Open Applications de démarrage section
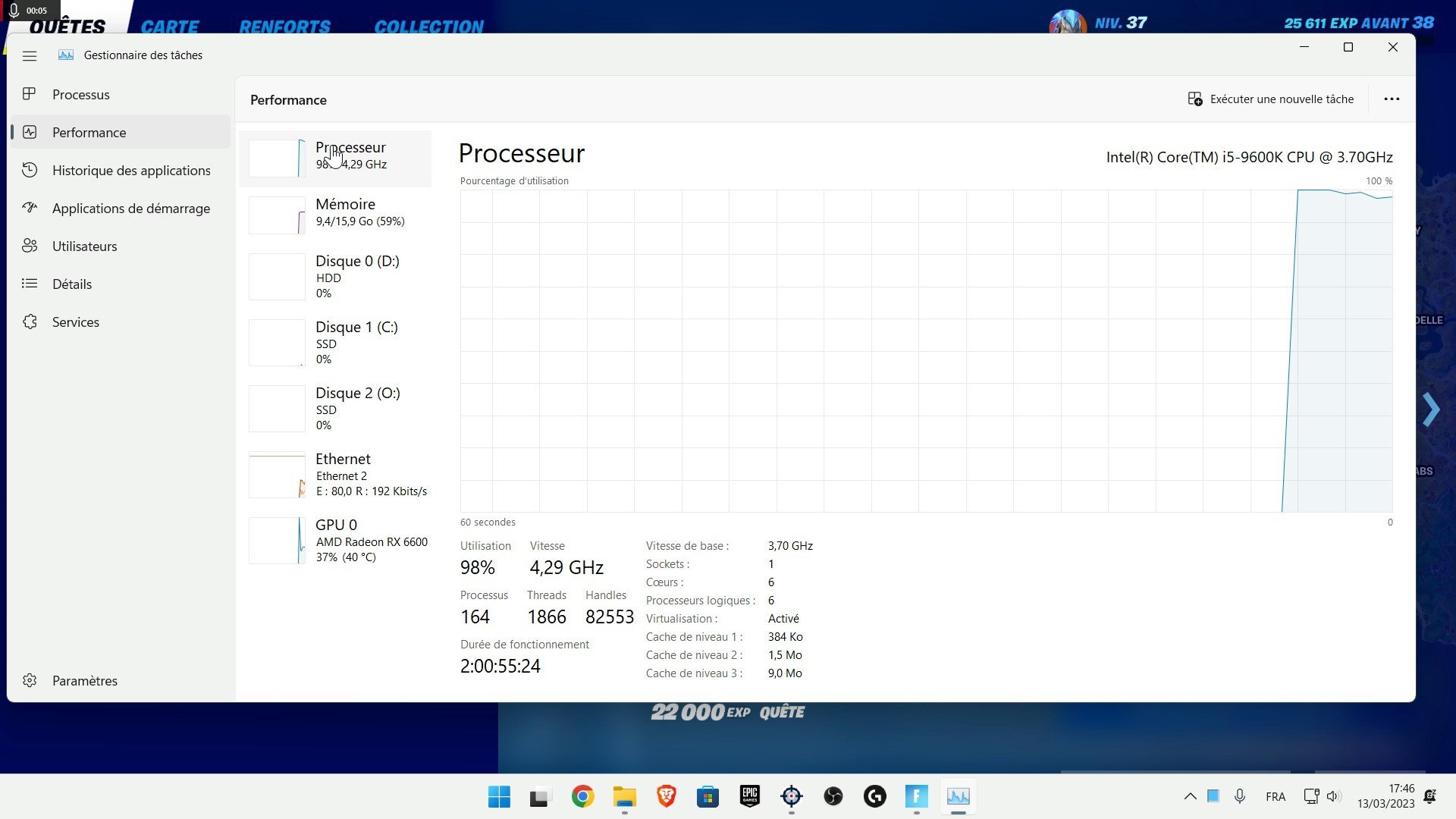1456x819 pixels. pyautogui.click(x=131, y=207)
